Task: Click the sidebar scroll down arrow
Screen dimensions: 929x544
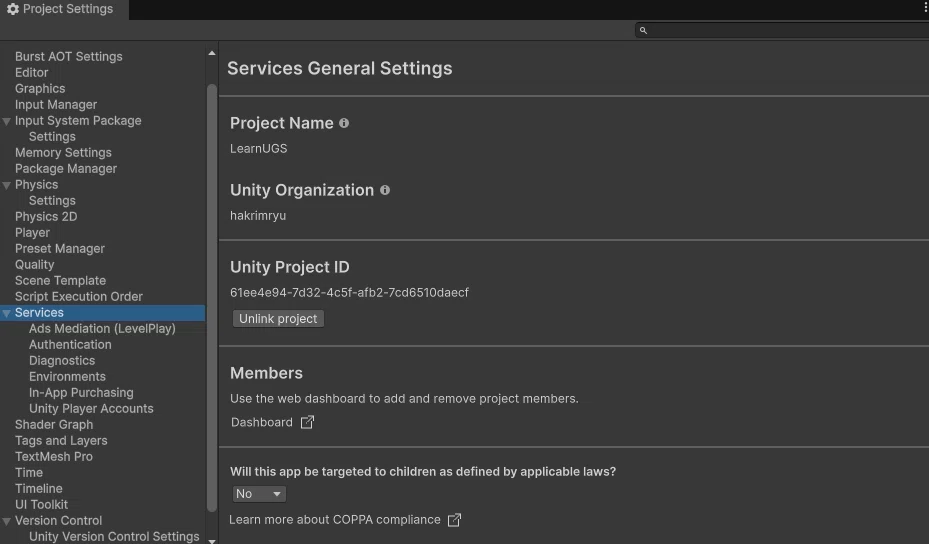Action: (212, 540)
